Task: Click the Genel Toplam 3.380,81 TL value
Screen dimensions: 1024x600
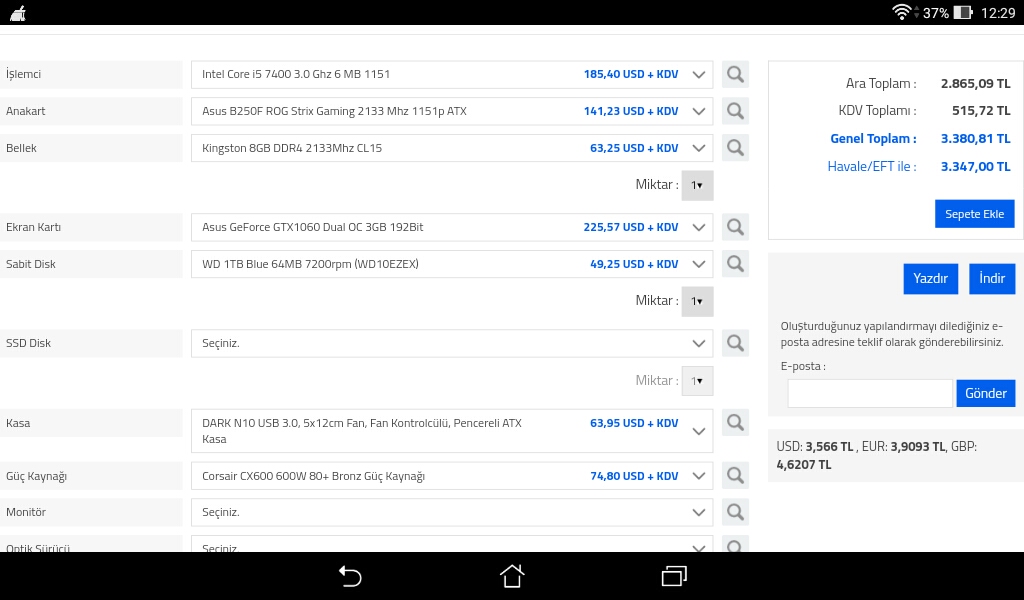Action: [x=976, y=138]
